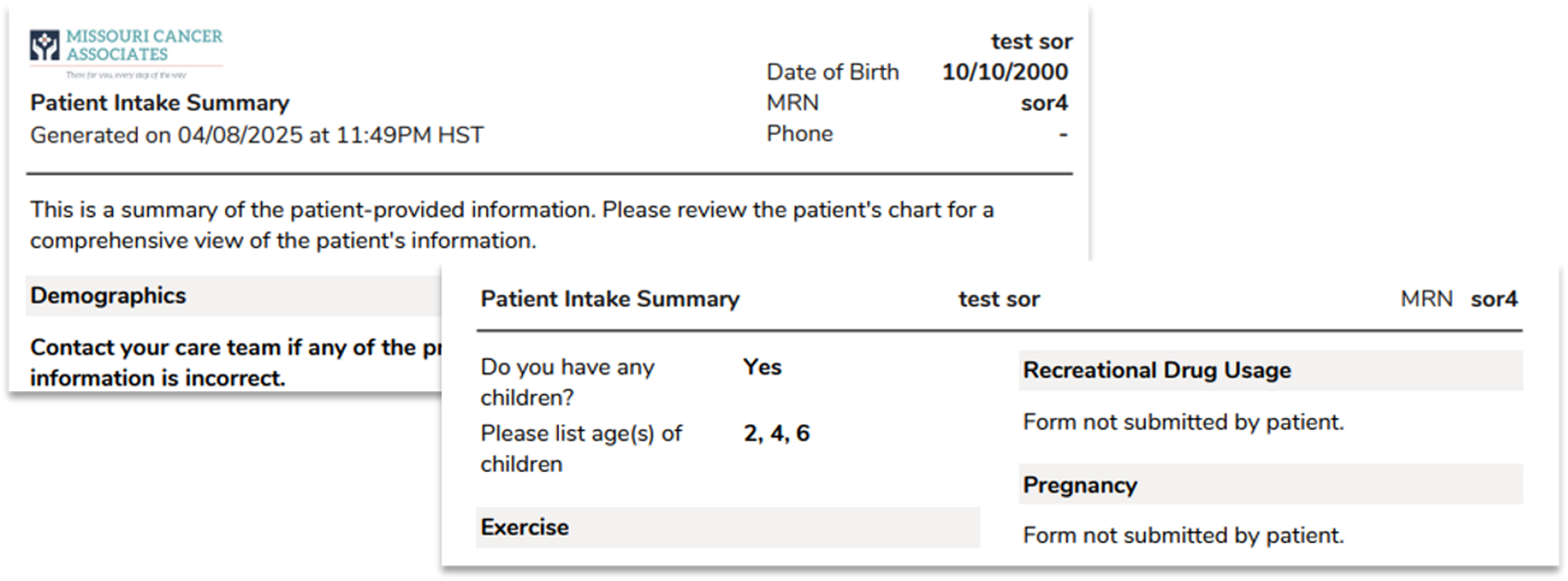Click the Missouri Cancer Associates logo icon
Image resolution: width=1568 pixels, height=581 pixels.
tap(44, 45)
